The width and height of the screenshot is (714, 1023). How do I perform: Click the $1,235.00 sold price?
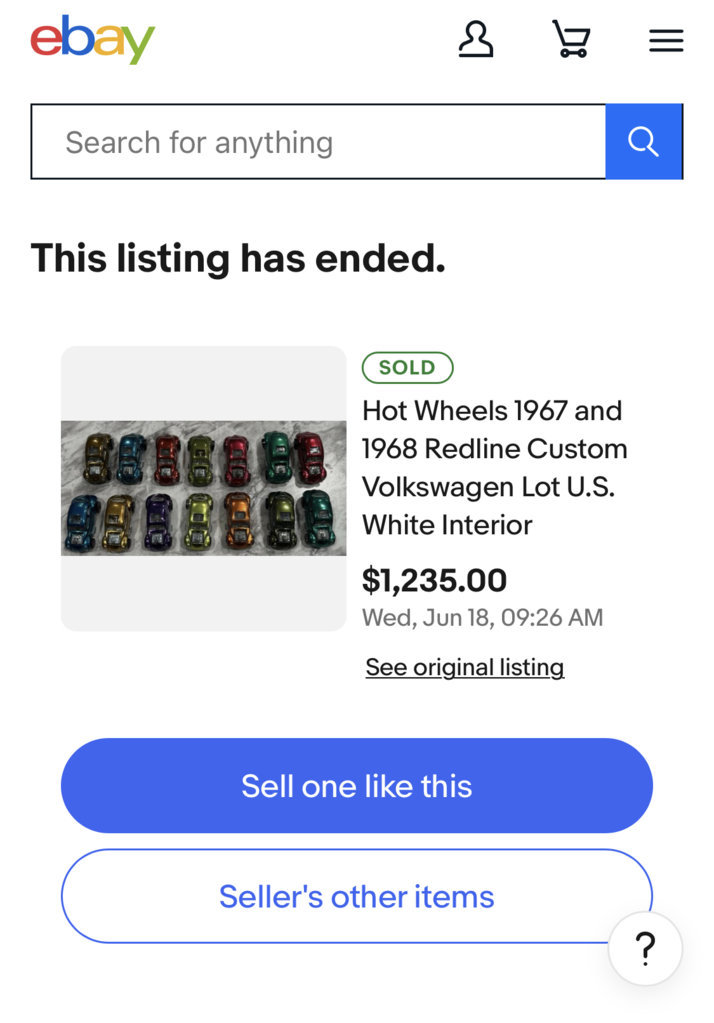click(x=434, y=580)
